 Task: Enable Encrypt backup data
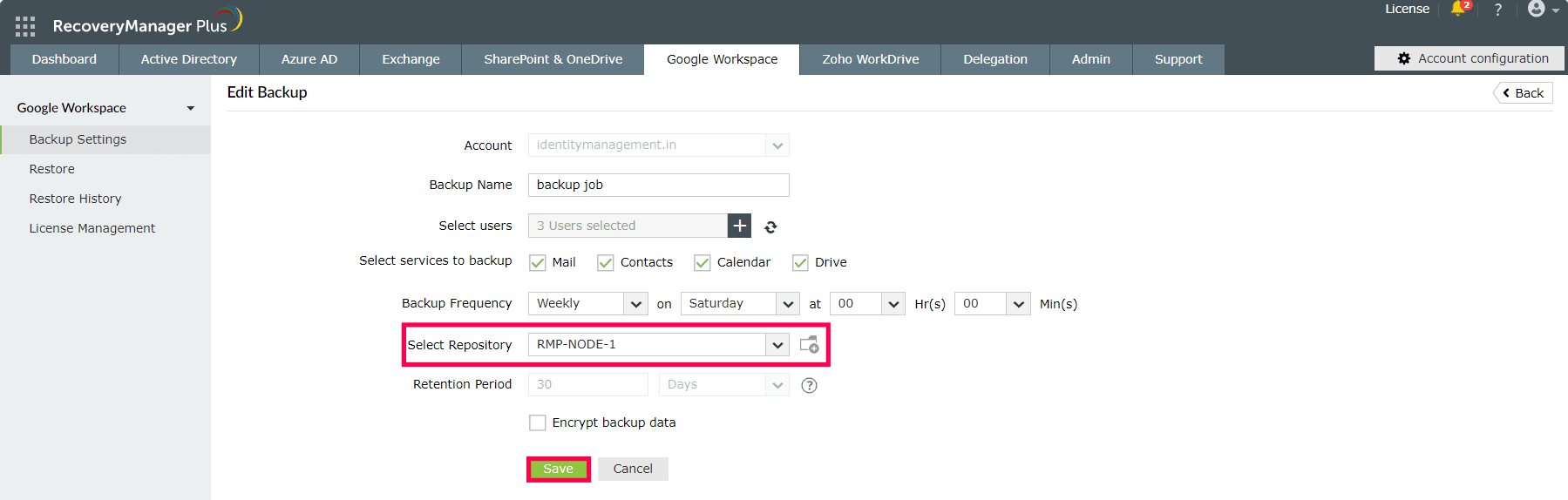(x=538, y=422)
